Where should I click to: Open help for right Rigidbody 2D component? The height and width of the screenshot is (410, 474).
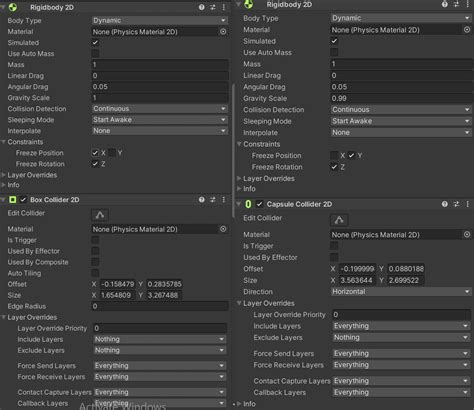point(445,4)
